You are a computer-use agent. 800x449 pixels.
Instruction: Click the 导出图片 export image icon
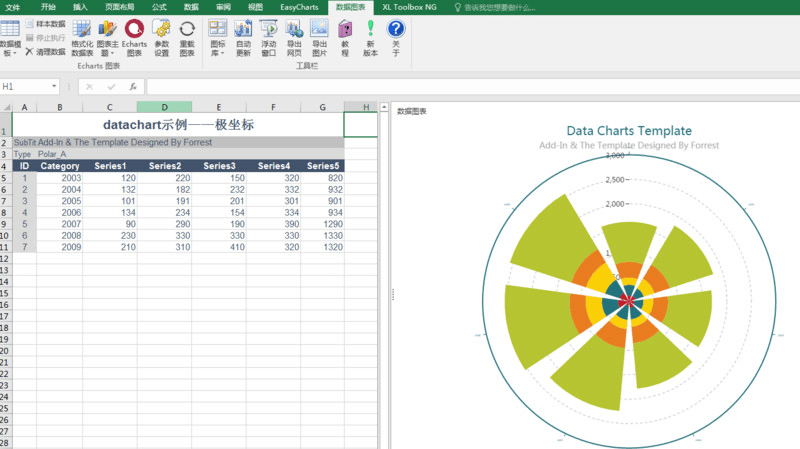(x=319, y=38)
